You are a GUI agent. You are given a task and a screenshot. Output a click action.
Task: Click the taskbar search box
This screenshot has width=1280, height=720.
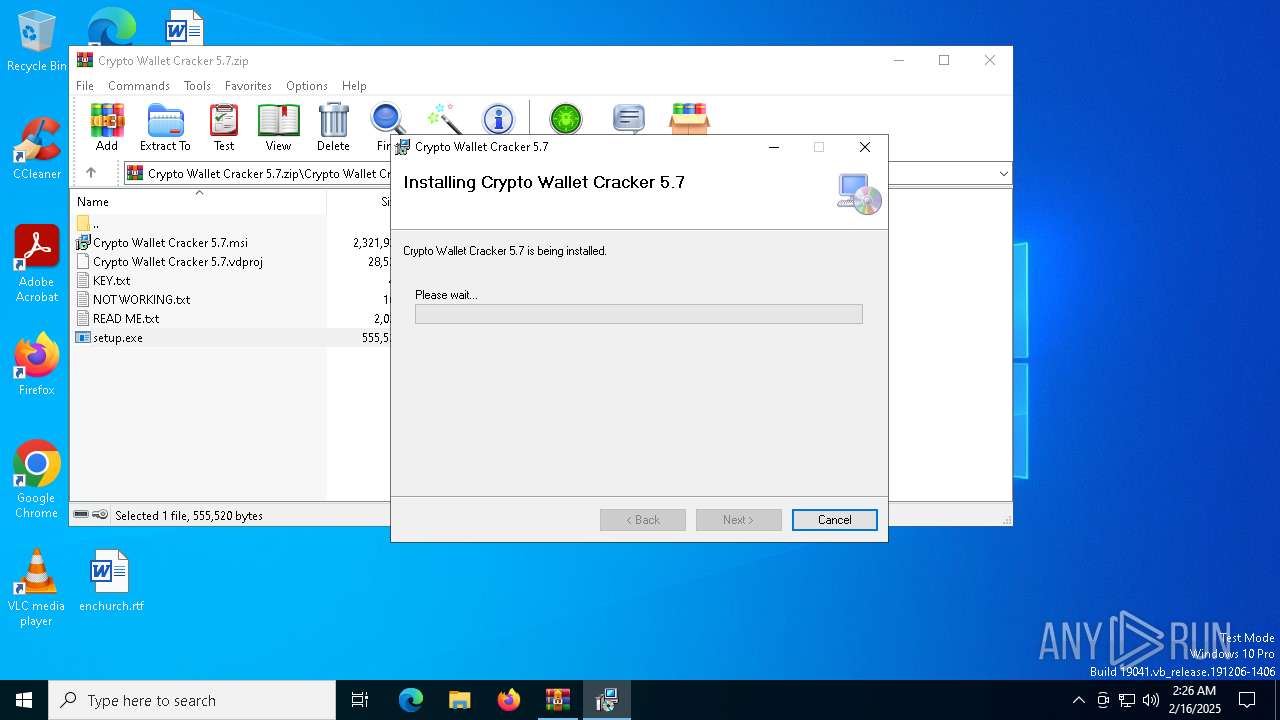[192, 700]
